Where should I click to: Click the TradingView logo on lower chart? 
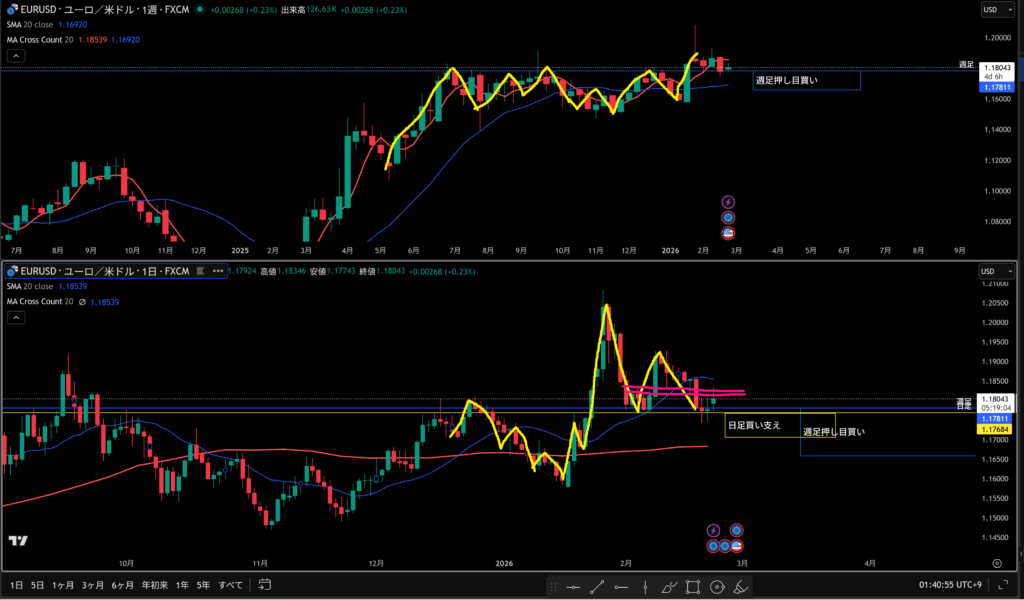tap(17, 541)
